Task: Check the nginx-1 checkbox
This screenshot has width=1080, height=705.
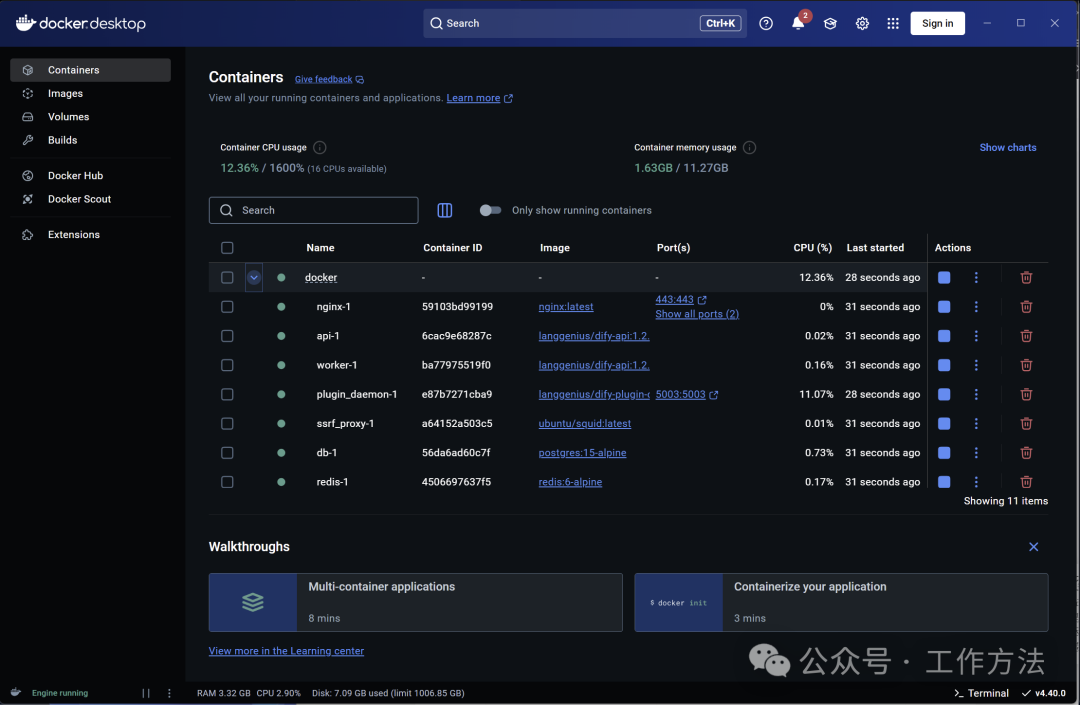Action: (x=227, y=307)
